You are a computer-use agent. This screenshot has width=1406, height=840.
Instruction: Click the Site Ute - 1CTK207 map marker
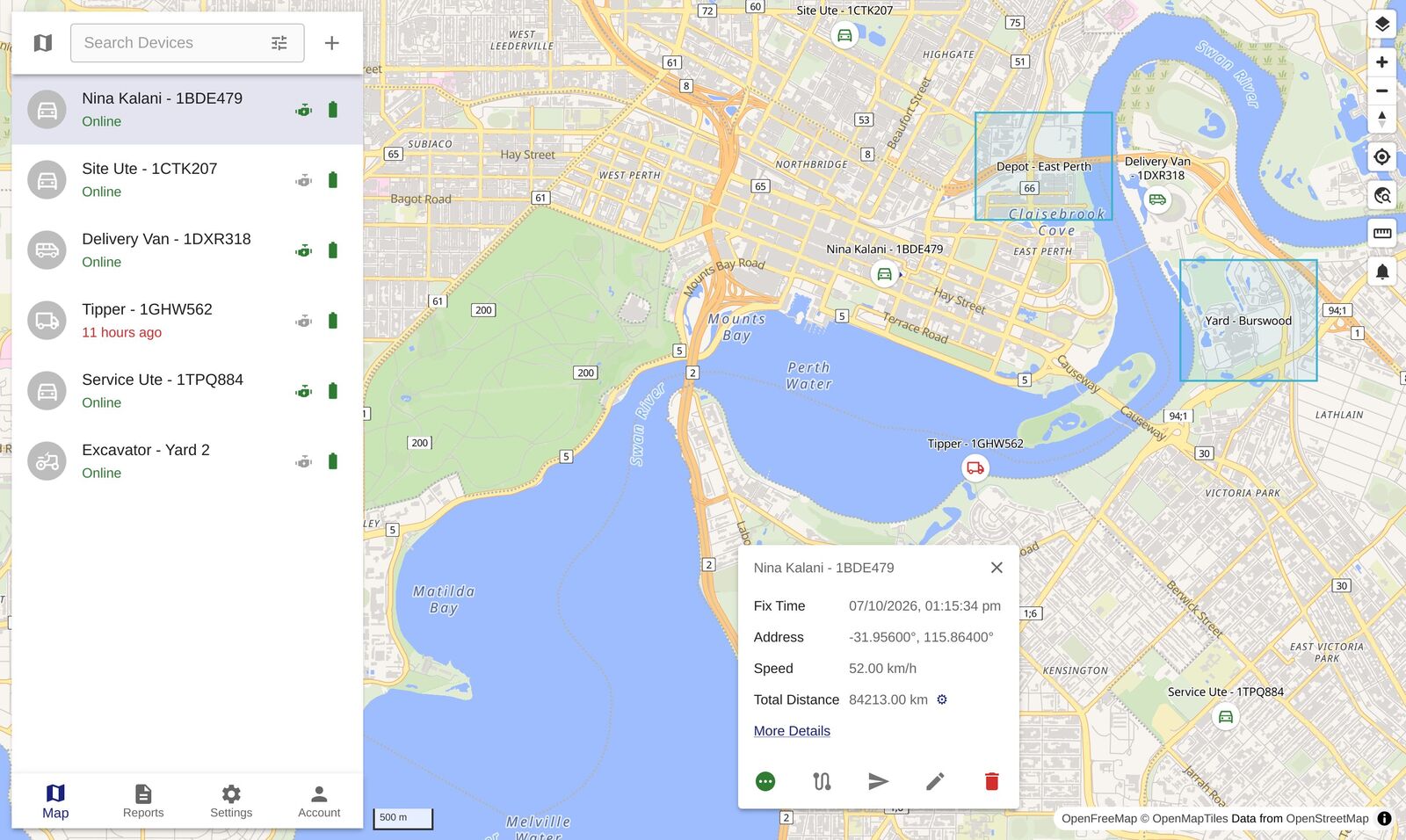pyautogui.click(x=844, y=35)
